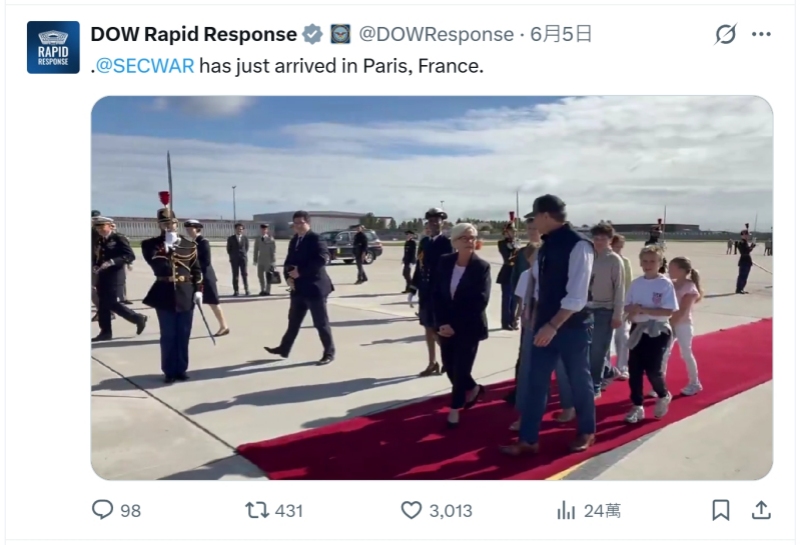Open the @DOWResponse handle link
800x545 pixels.
436,34
